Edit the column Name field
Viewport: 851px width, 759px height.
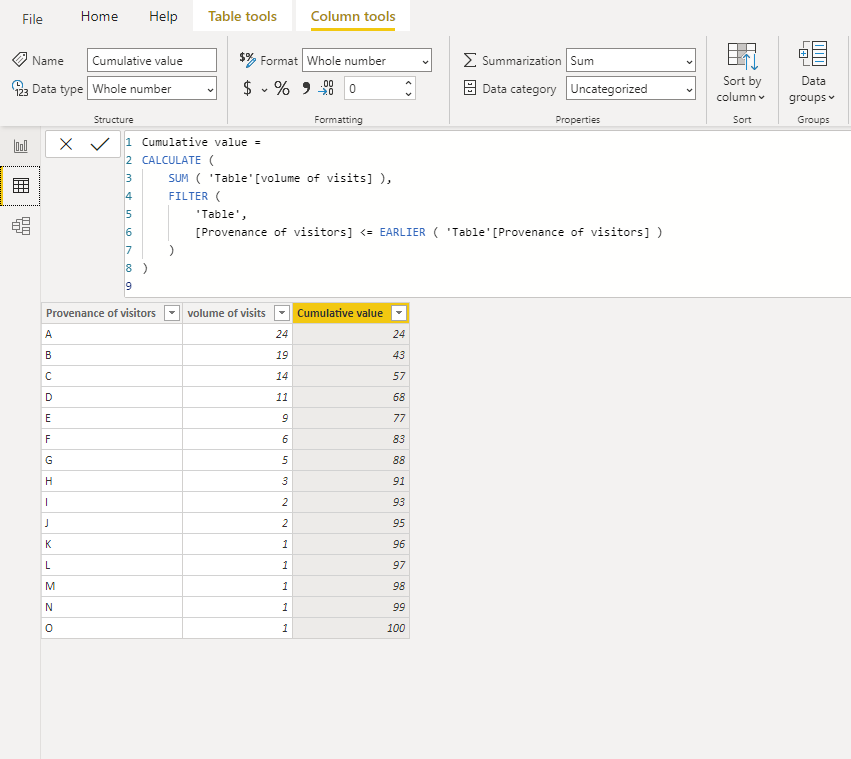(152, 60)
